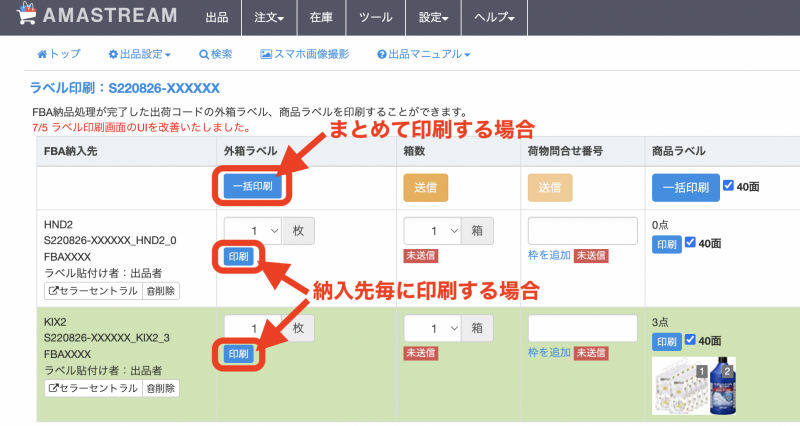Go to the 在庫 menu item
The image size is (800, 426).
click(x=321, y=17)
